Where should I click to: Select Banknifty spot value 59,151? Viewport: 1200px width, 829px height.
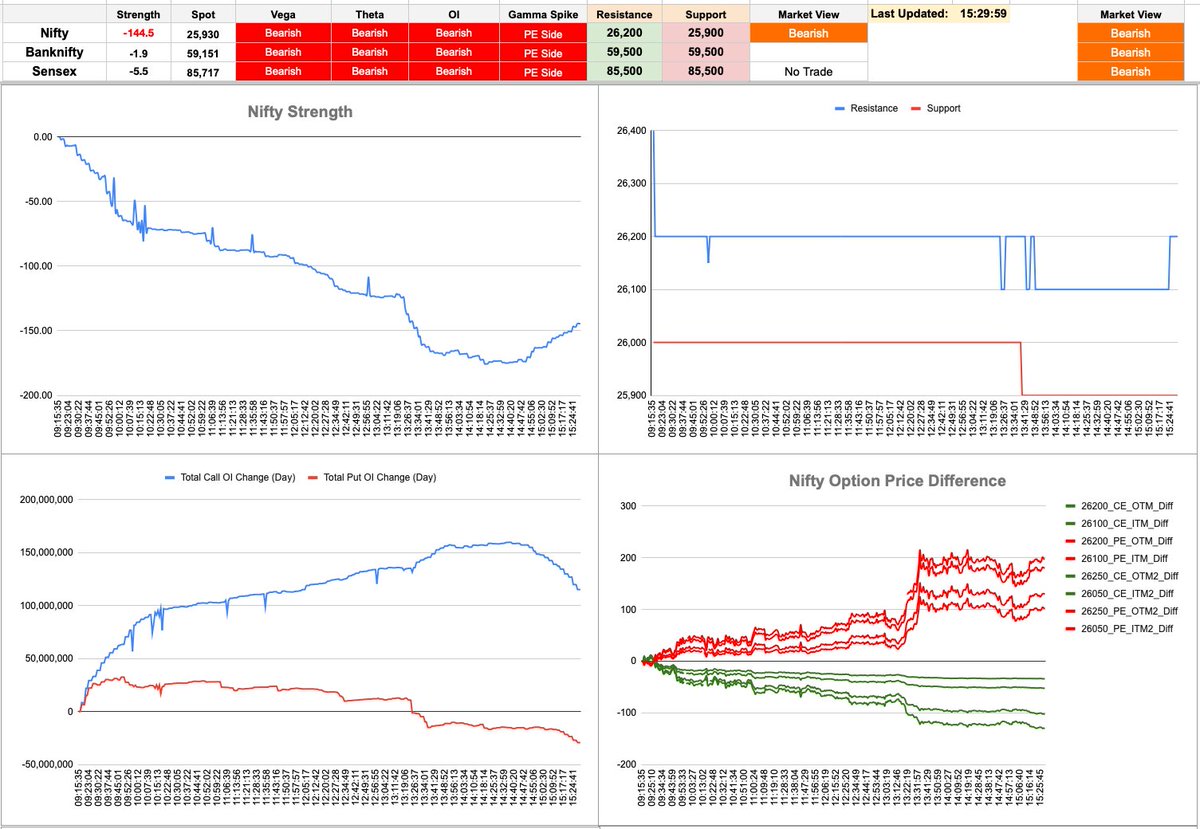tap(202, 52)
